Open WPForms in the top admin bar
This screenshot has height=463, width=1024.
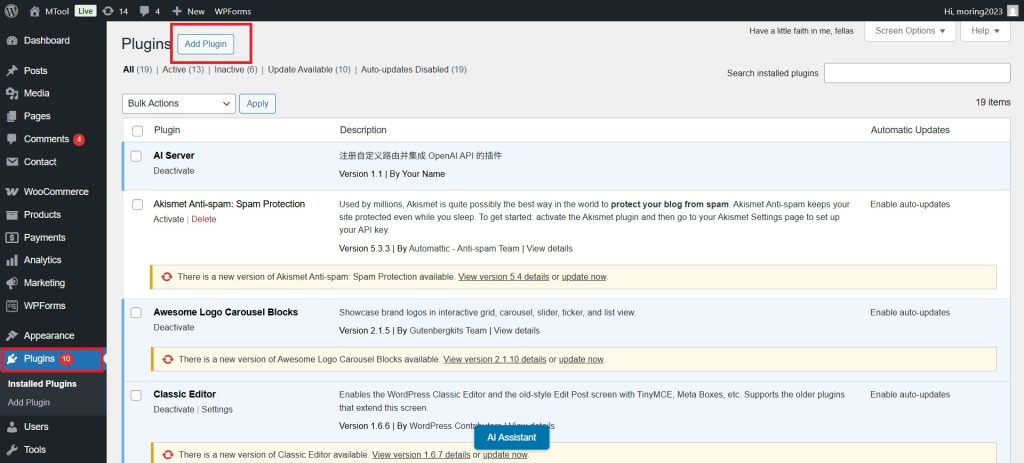pyautogui.click(x=232, y=11)
